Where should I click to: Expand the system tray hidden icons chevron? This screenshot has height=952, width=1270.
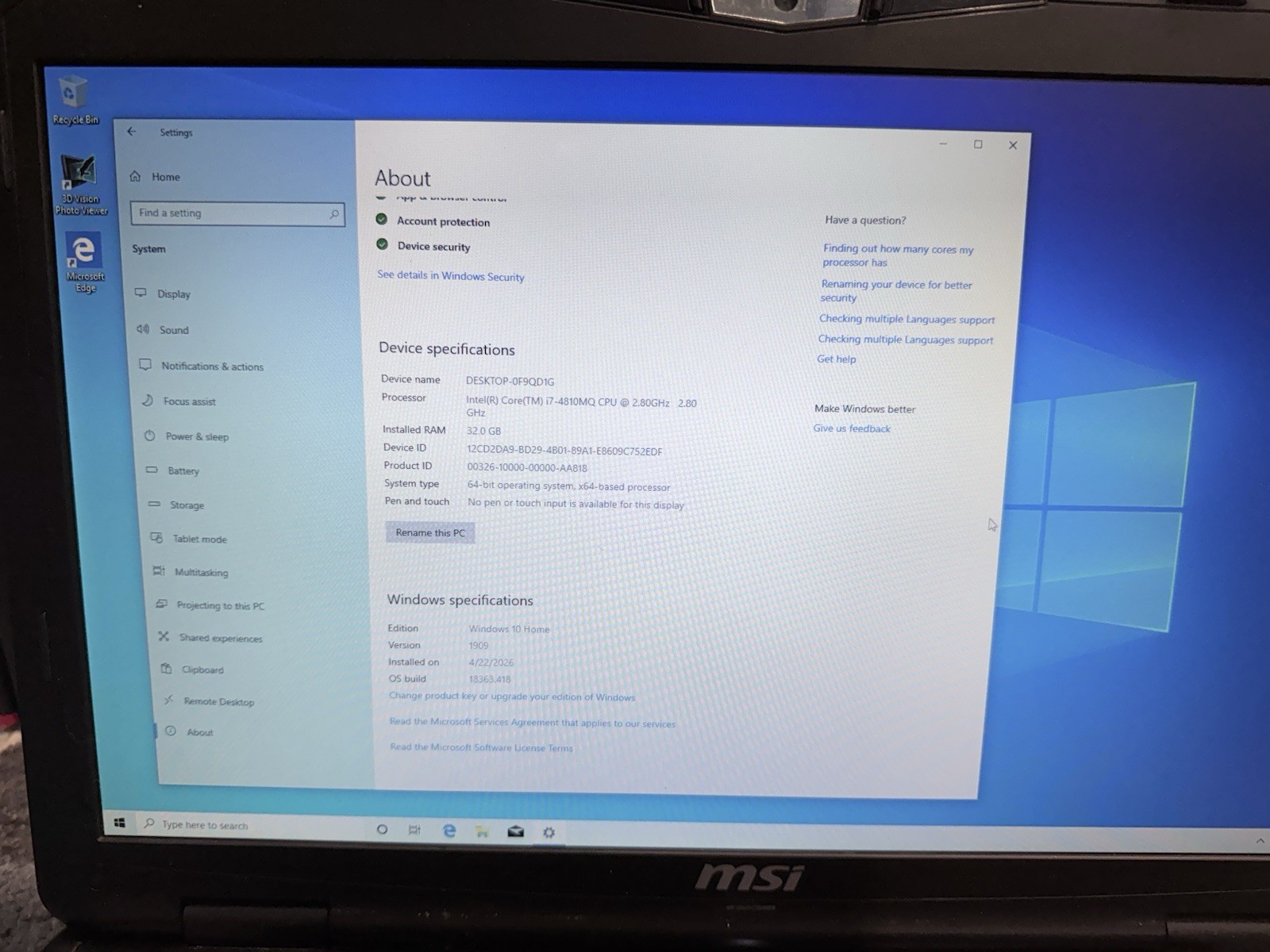tap(1260, 841)
